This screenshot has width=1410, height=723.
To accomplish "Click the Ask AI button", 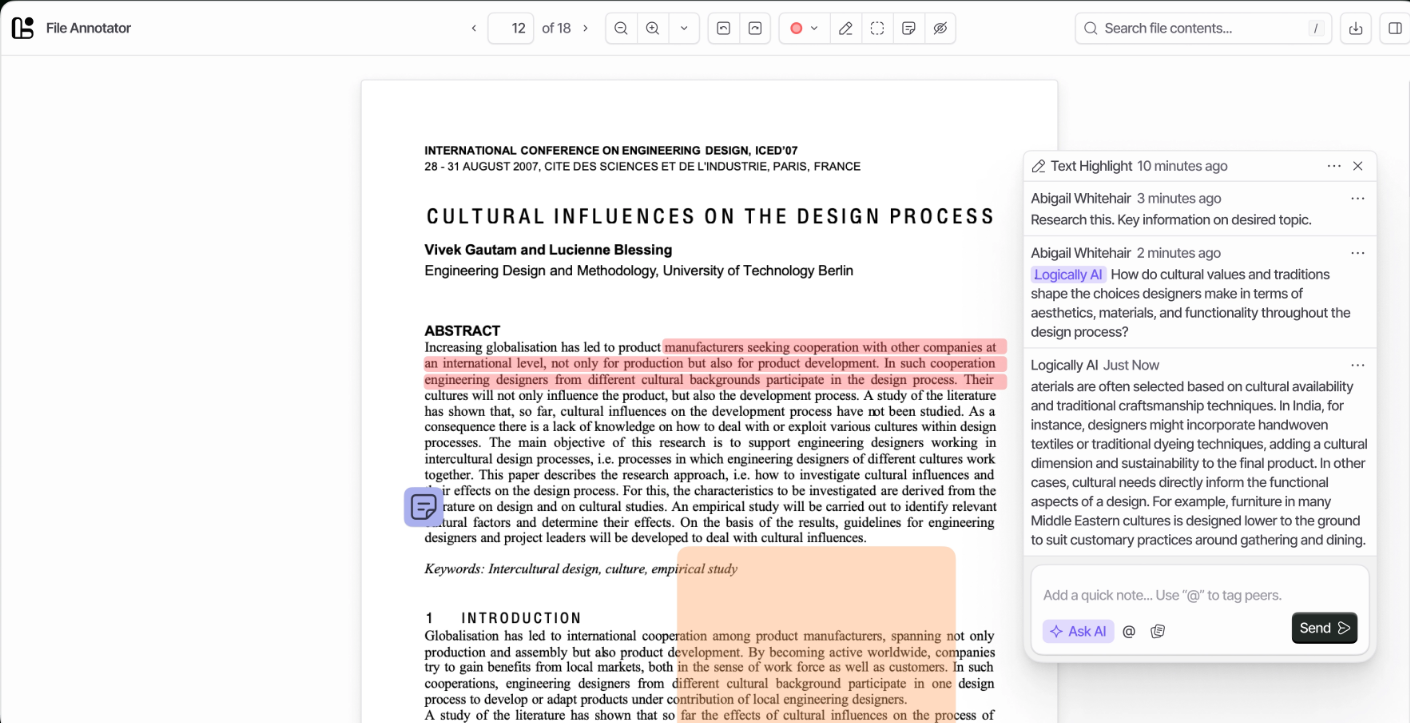I will (x=1078, y=631).
